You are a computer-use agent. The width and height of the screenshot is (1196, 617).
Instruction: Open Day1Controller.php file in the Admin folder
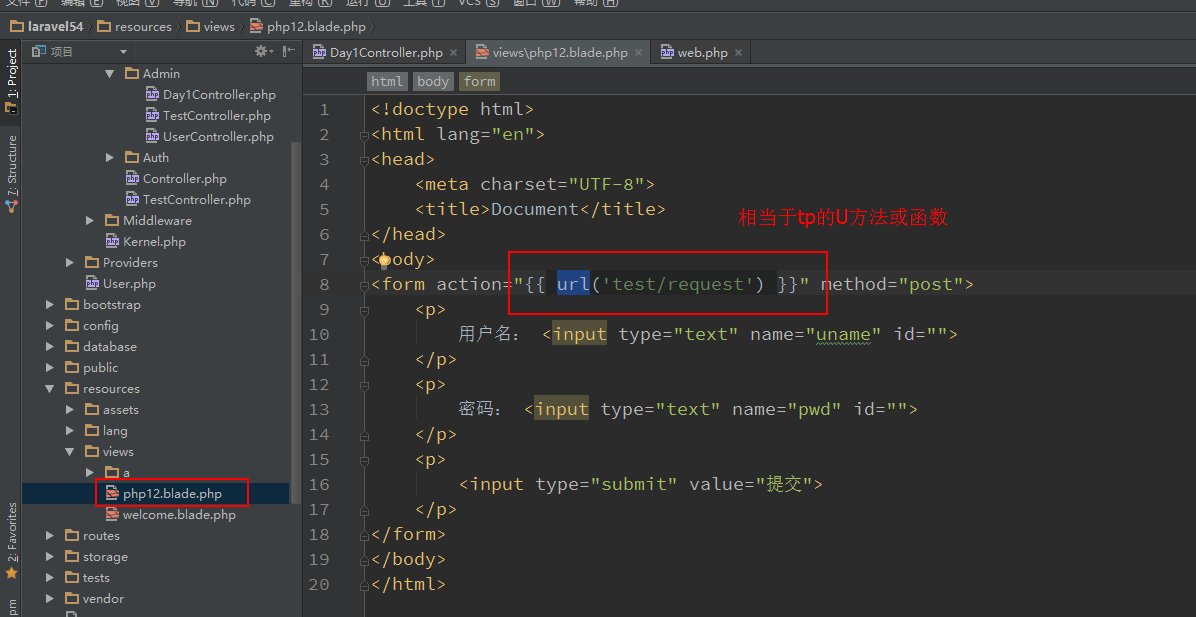click(x=219, y=95)
